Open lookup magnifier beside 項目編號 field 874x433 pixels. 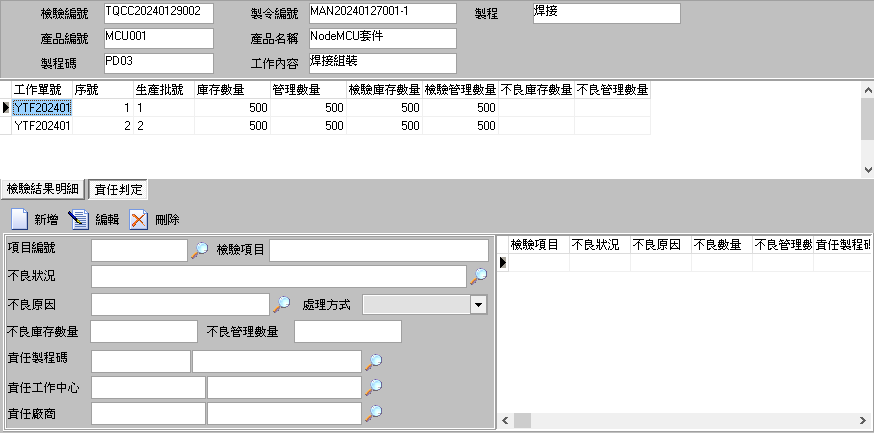tap(200, 250)
